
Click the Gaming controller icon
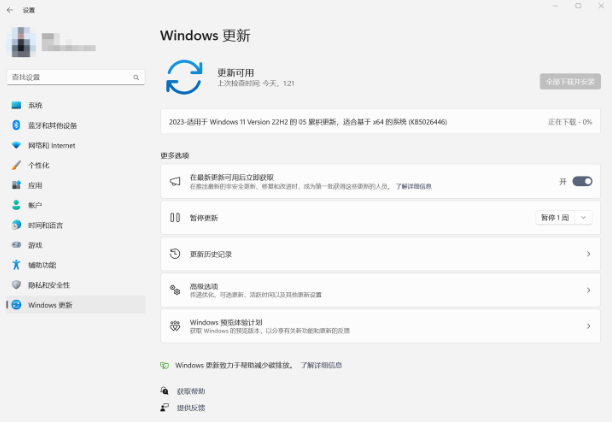[x=16, y=245]
